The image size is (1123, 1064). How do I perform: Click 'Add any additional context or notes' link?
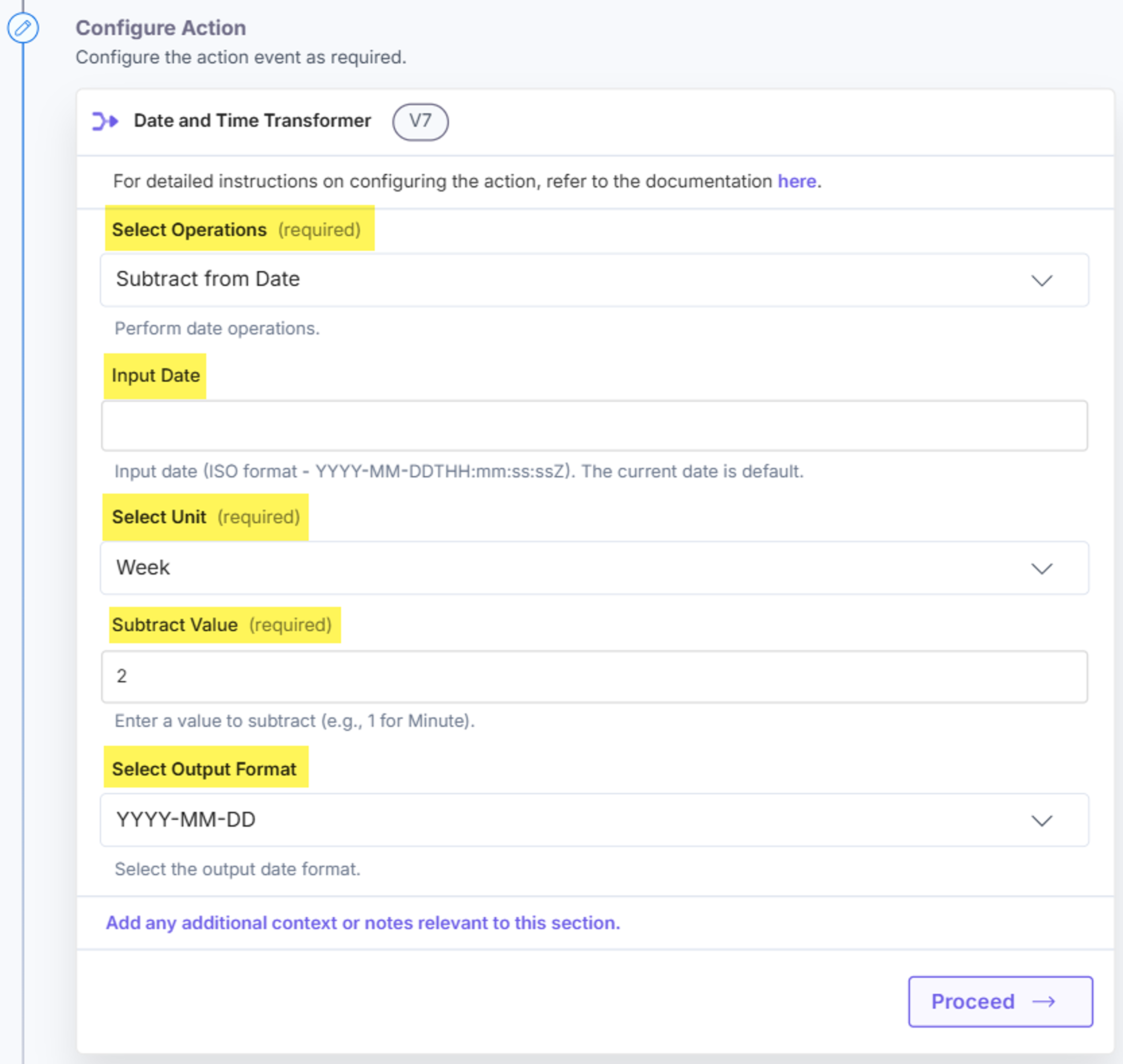coord(363,923)
